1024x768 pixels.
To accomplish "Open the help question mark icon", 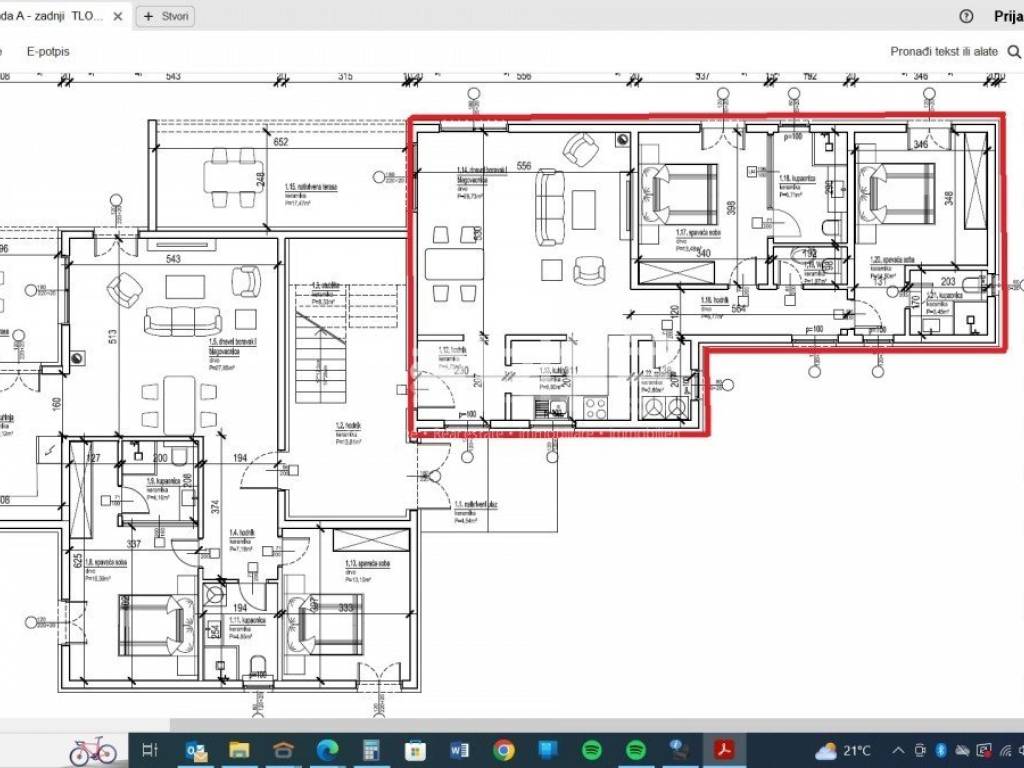I will pos(966,16).
